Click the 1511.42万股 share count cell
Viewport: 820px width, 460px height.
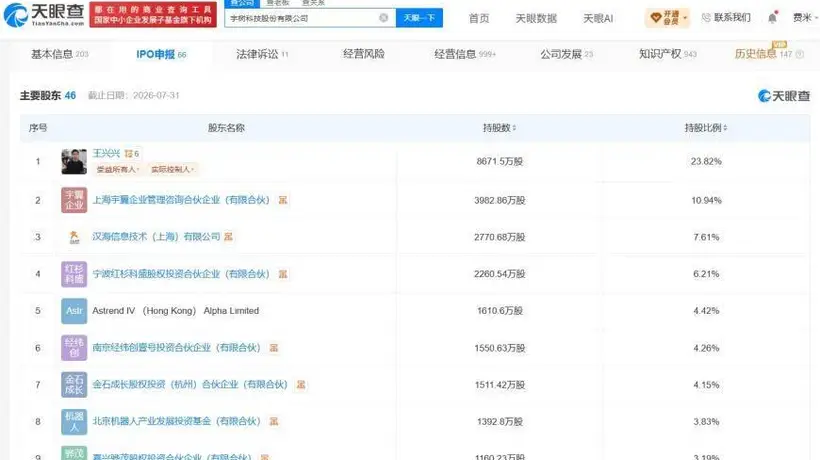pyautogui.click(x=499, y=385)
